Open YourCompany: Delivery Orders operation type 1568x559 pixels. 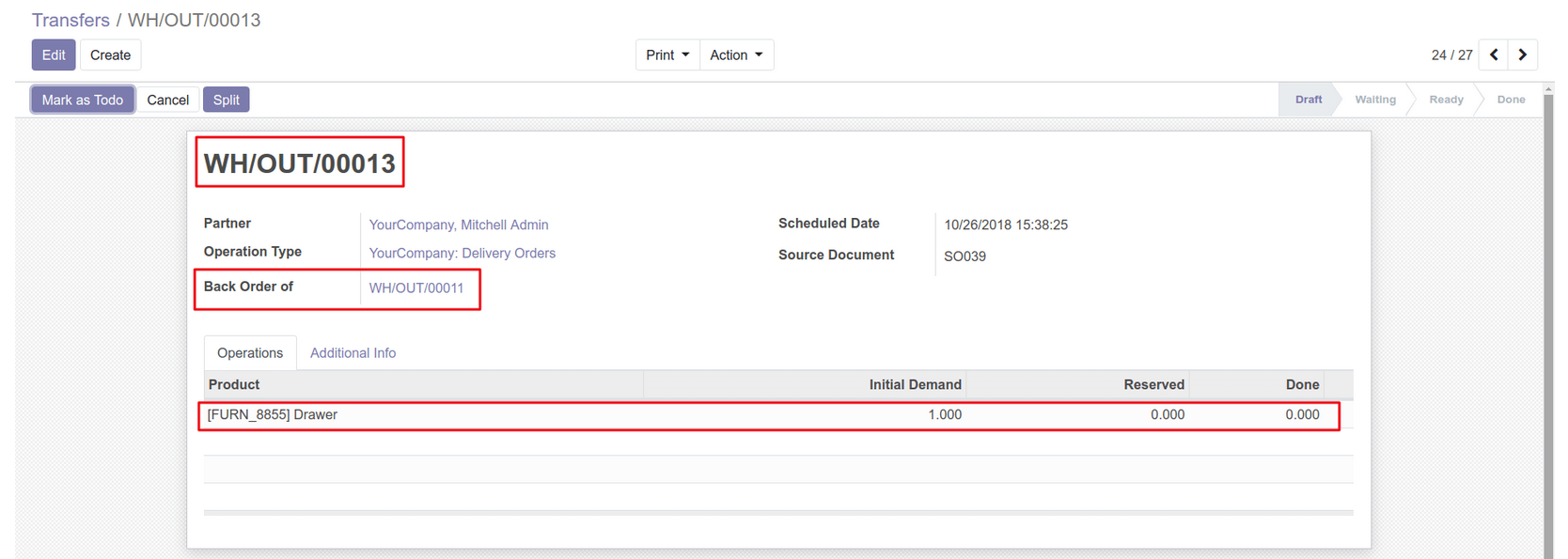(x=462, y=253)
